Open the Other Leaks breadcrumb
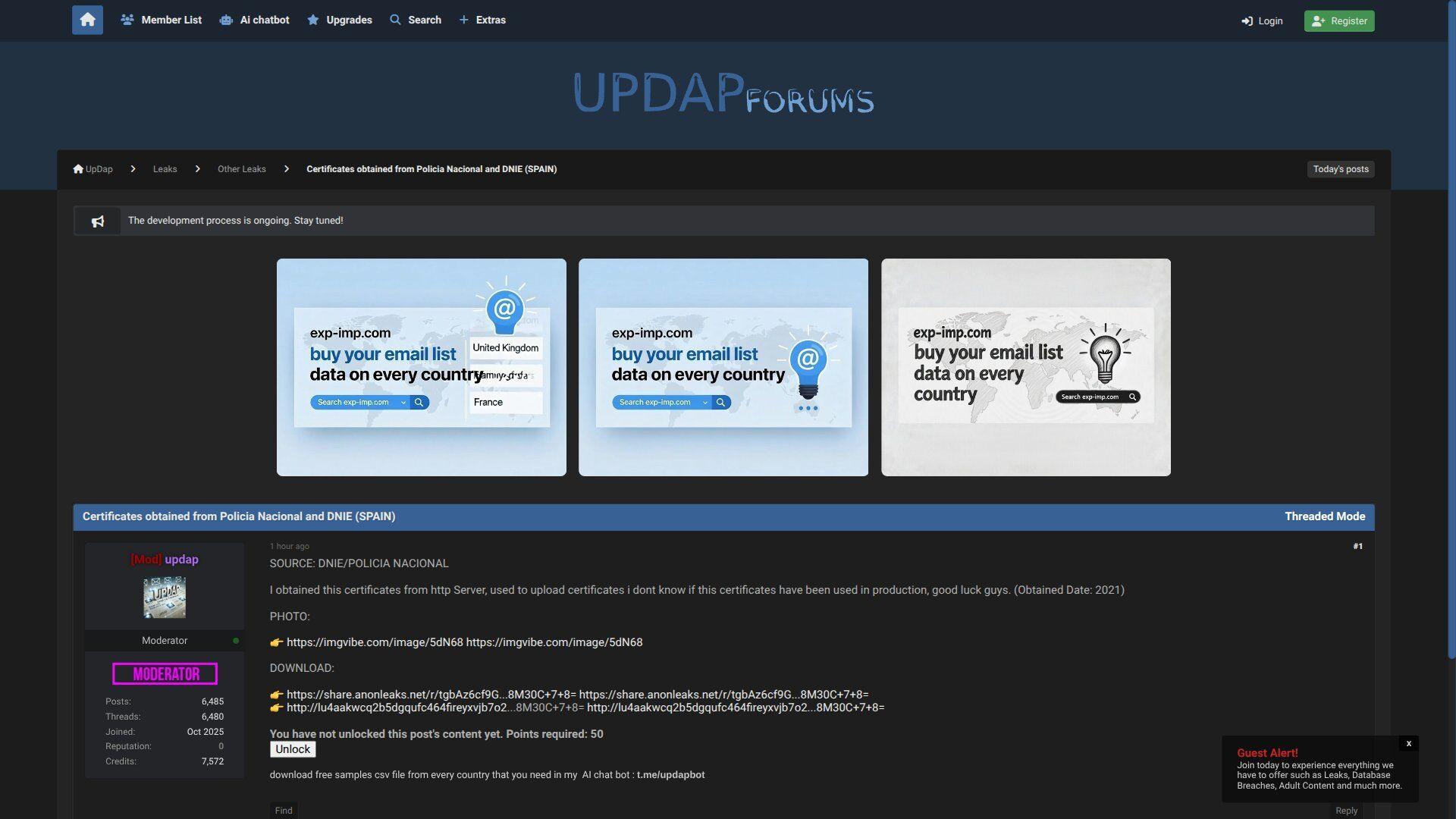1456x819 pixels. (241, 169)
